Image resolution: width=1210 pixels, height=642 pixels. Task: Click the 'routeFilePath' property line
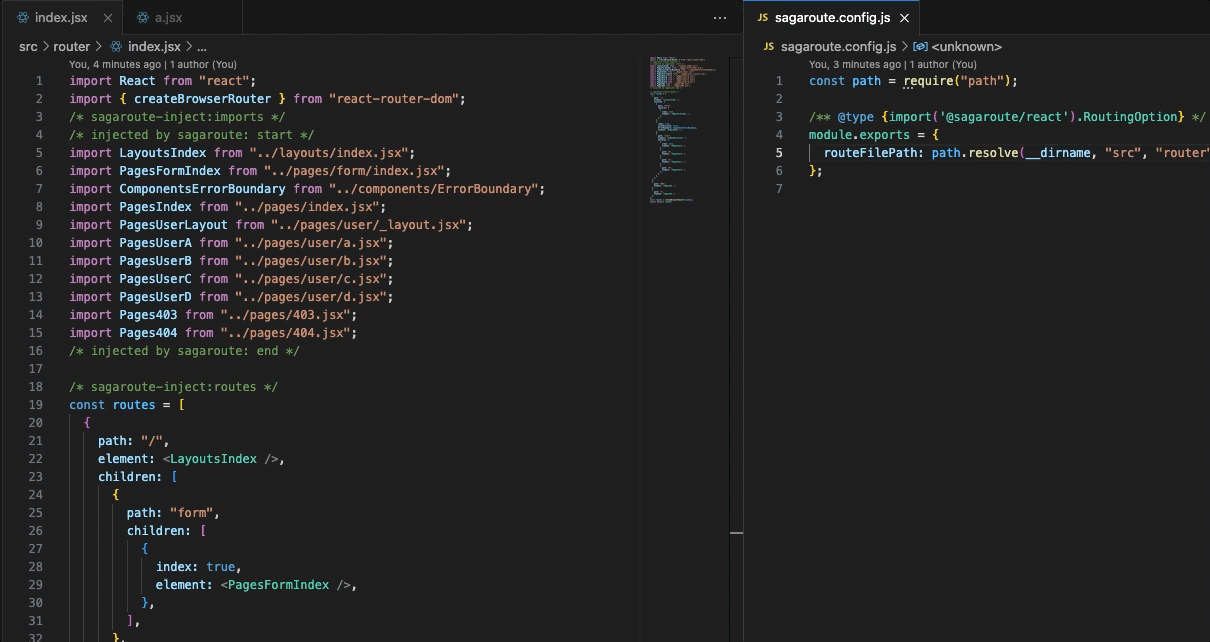(1016, 153)
